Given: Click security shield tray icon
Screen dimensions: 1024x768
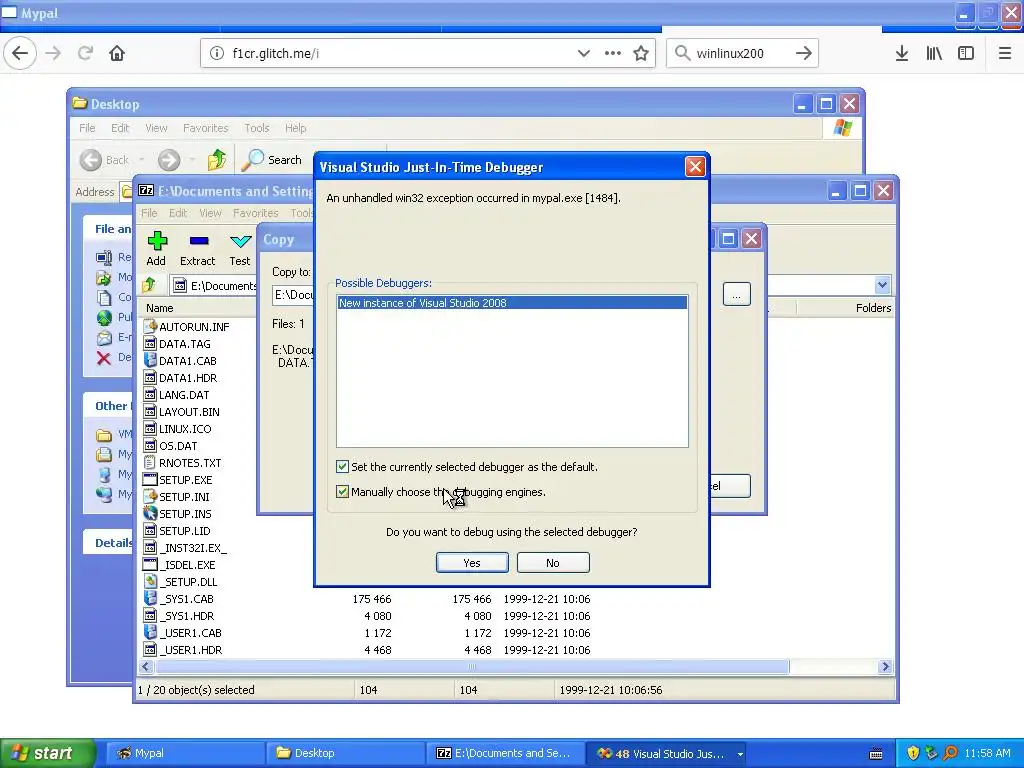Looking at the screenshot, I should [x=913, y=753].
